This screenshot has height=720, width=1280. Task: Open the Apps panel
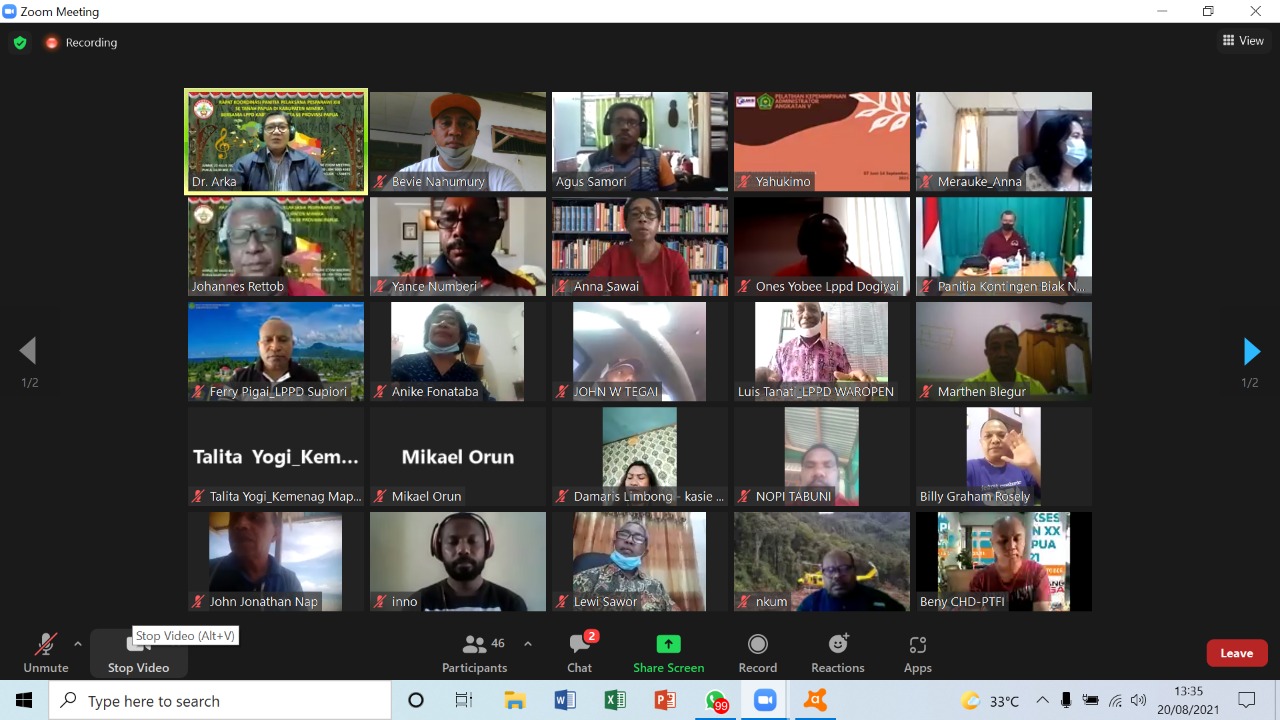click(917, 654)
